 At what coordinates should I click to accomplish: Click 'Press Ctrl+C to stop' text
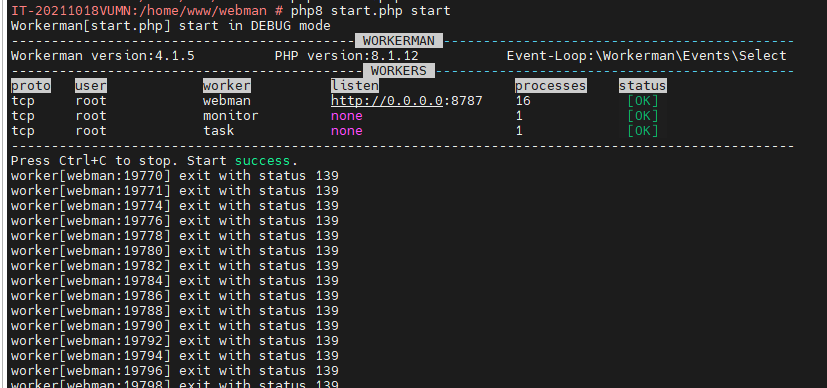91,161
